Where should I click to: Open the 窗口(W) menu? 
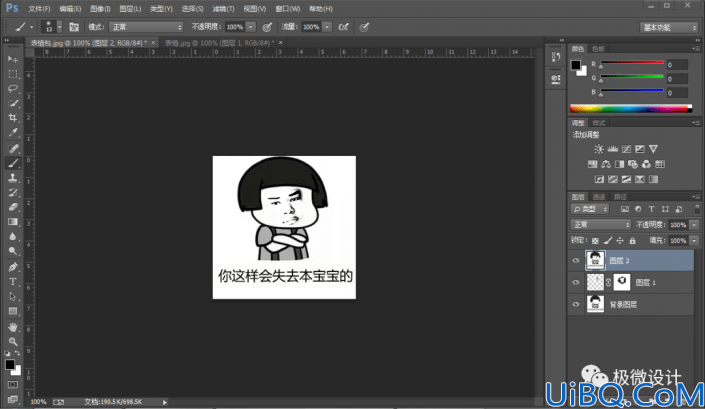coord(288,9)
